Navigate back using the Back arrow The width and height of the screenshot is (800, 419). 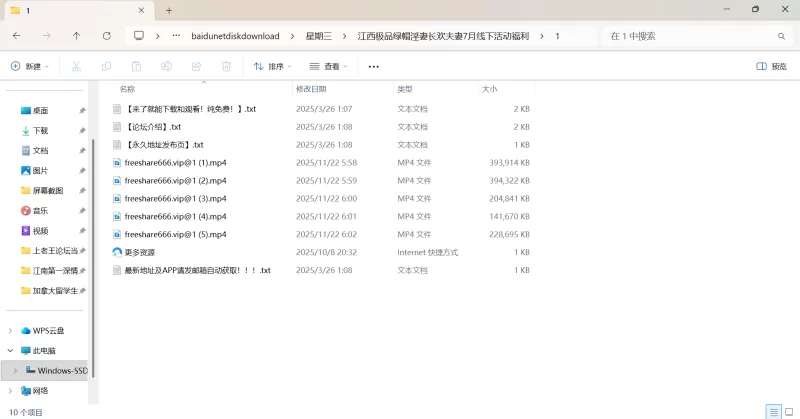[x=17, y=36]
